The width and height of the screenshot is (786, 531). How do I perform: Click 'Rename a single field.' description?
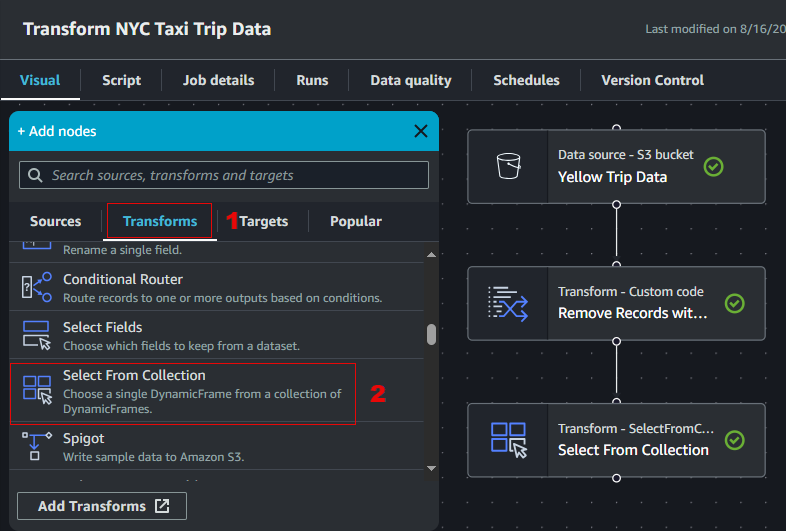click(122, 250)
